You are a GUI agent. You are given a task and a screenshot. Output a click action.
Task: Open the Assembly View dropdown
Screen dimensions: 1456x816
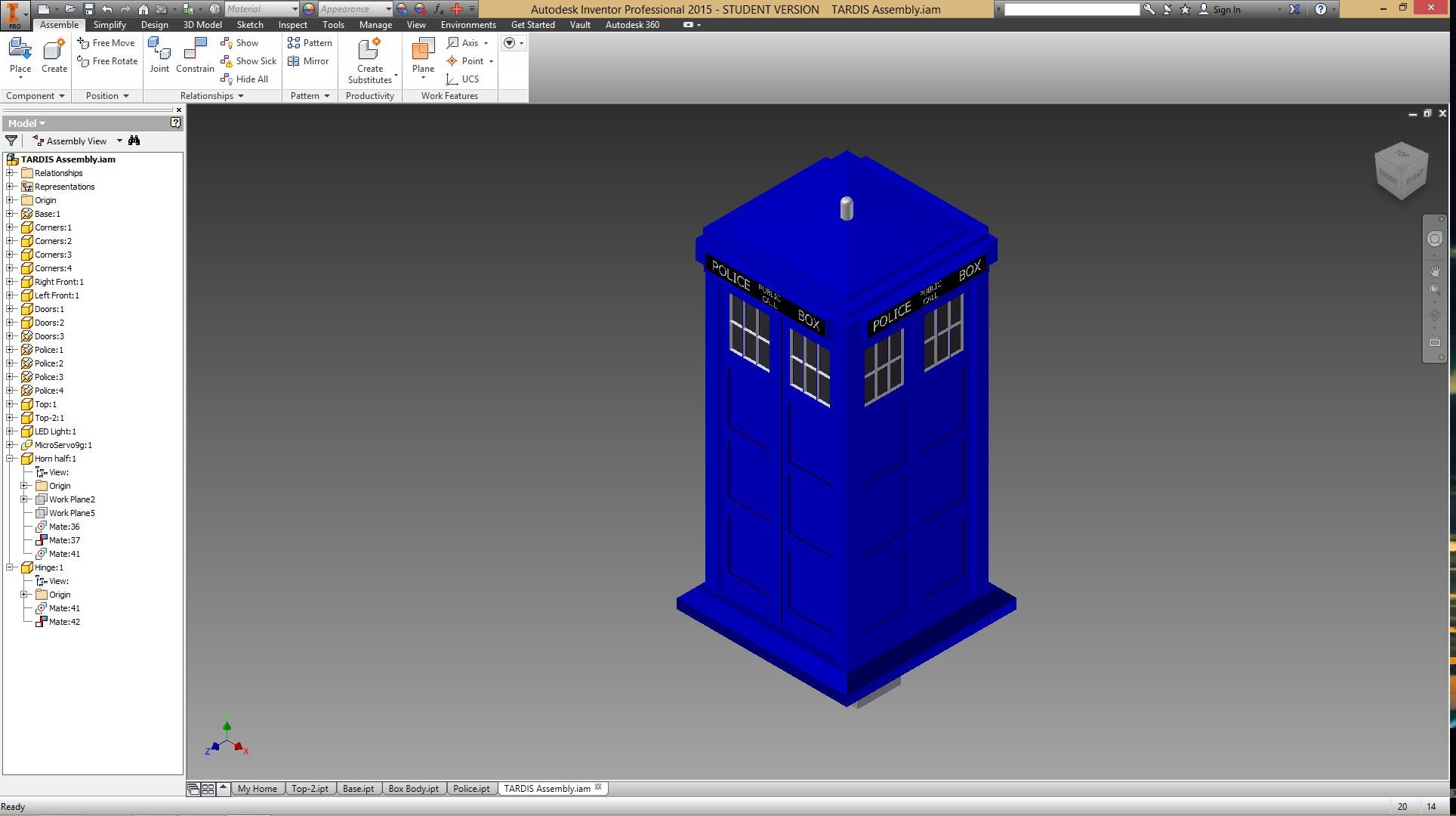(x=119, y=141)
